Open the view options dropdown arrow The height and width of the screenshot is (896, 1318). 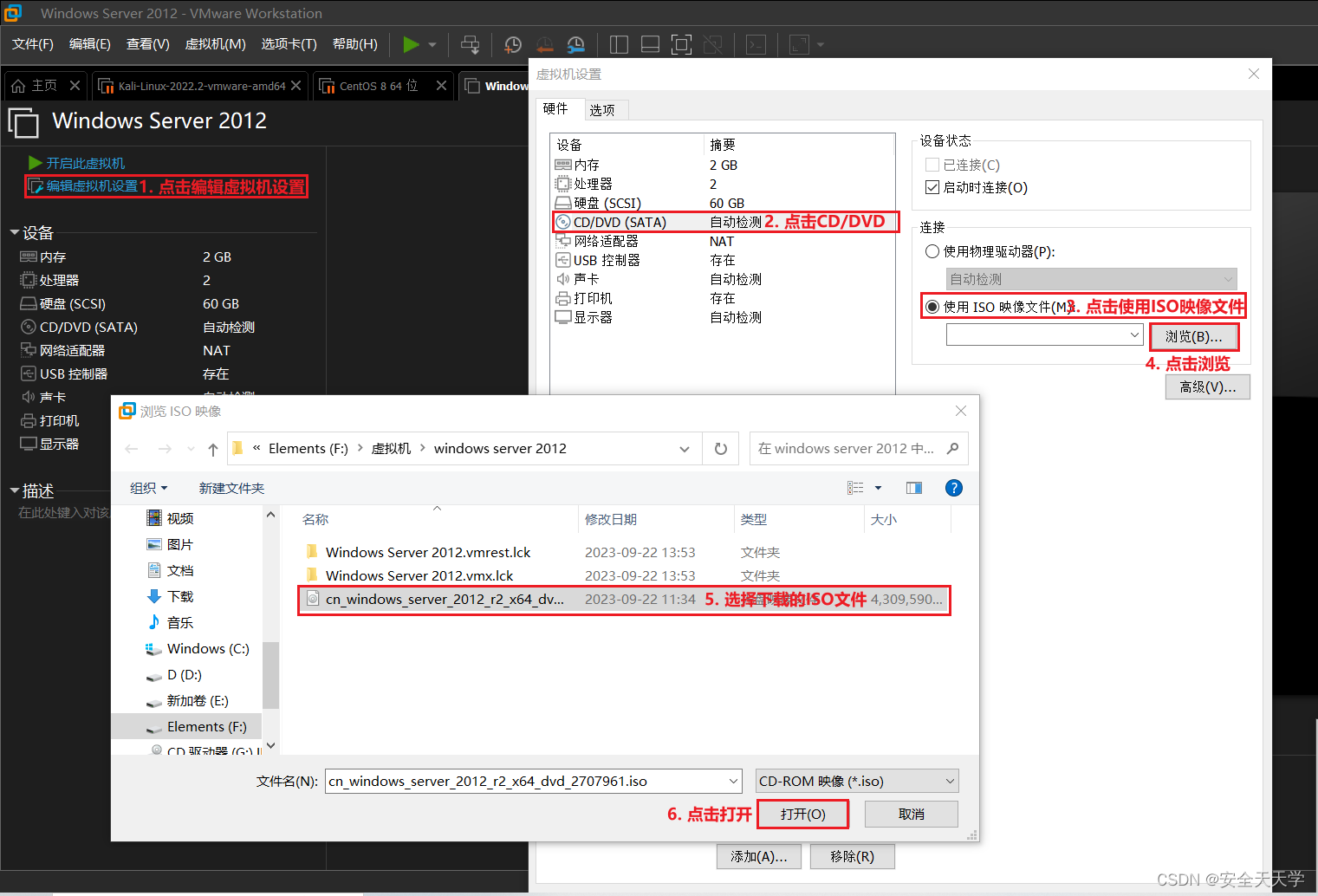[x=878, y=488]
